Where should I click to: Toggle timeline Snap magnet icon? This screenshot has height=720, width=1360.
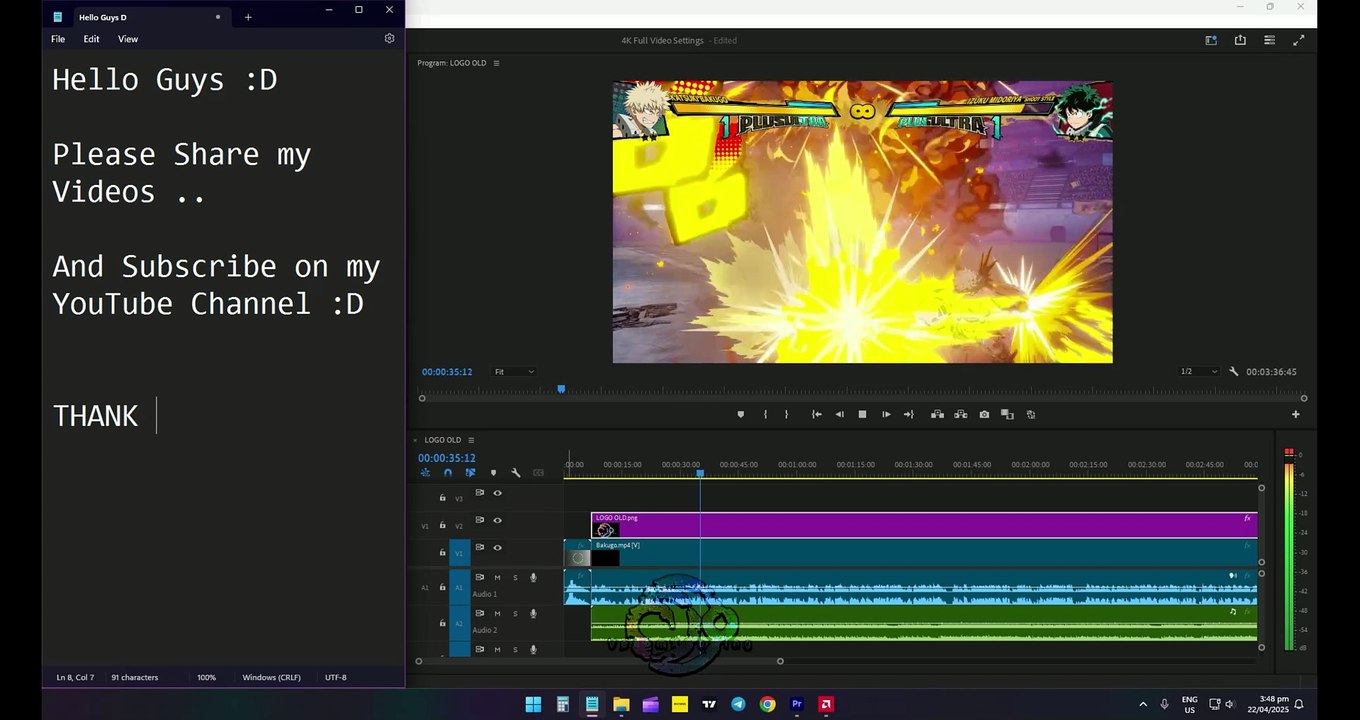[448, 472]
